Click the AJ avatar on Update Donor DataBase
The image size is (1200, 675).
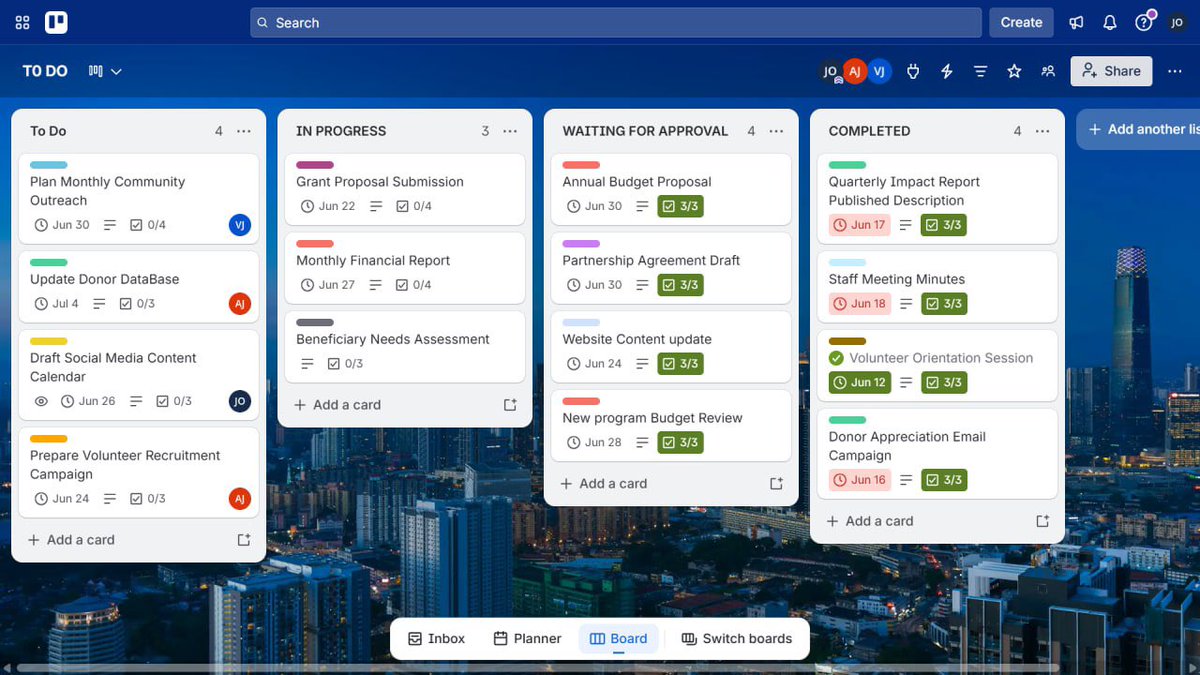click(x=239, y=304)
